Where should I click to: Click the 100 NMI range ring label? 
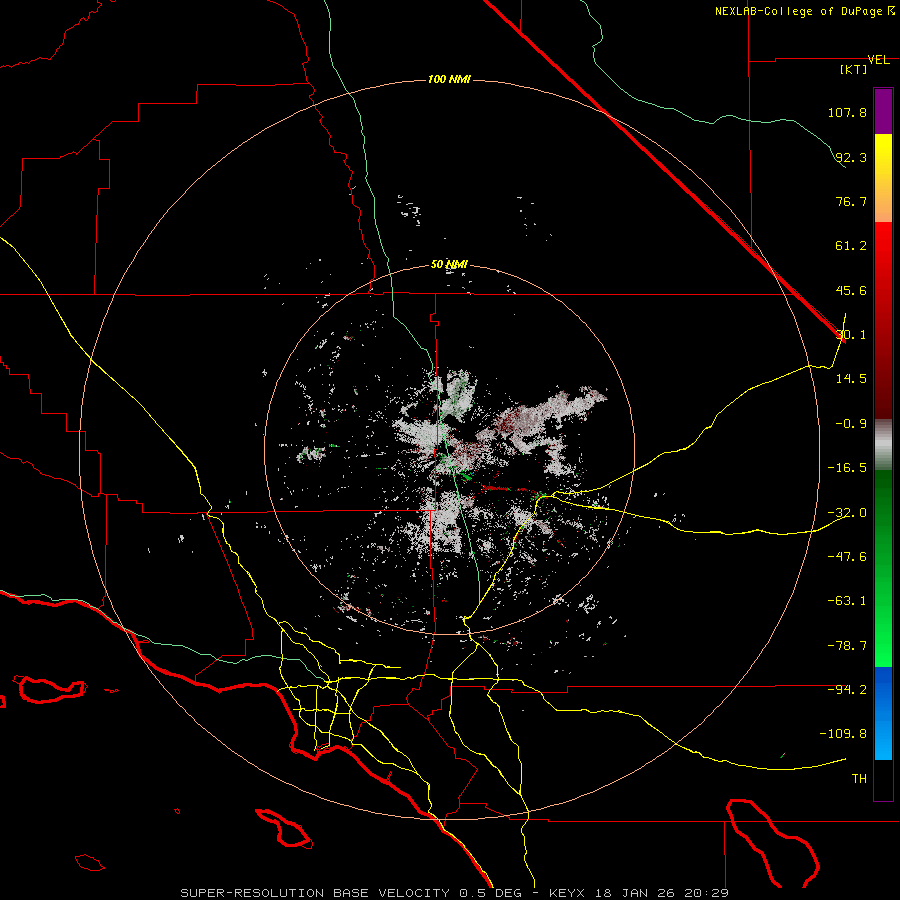click(449, 79)
